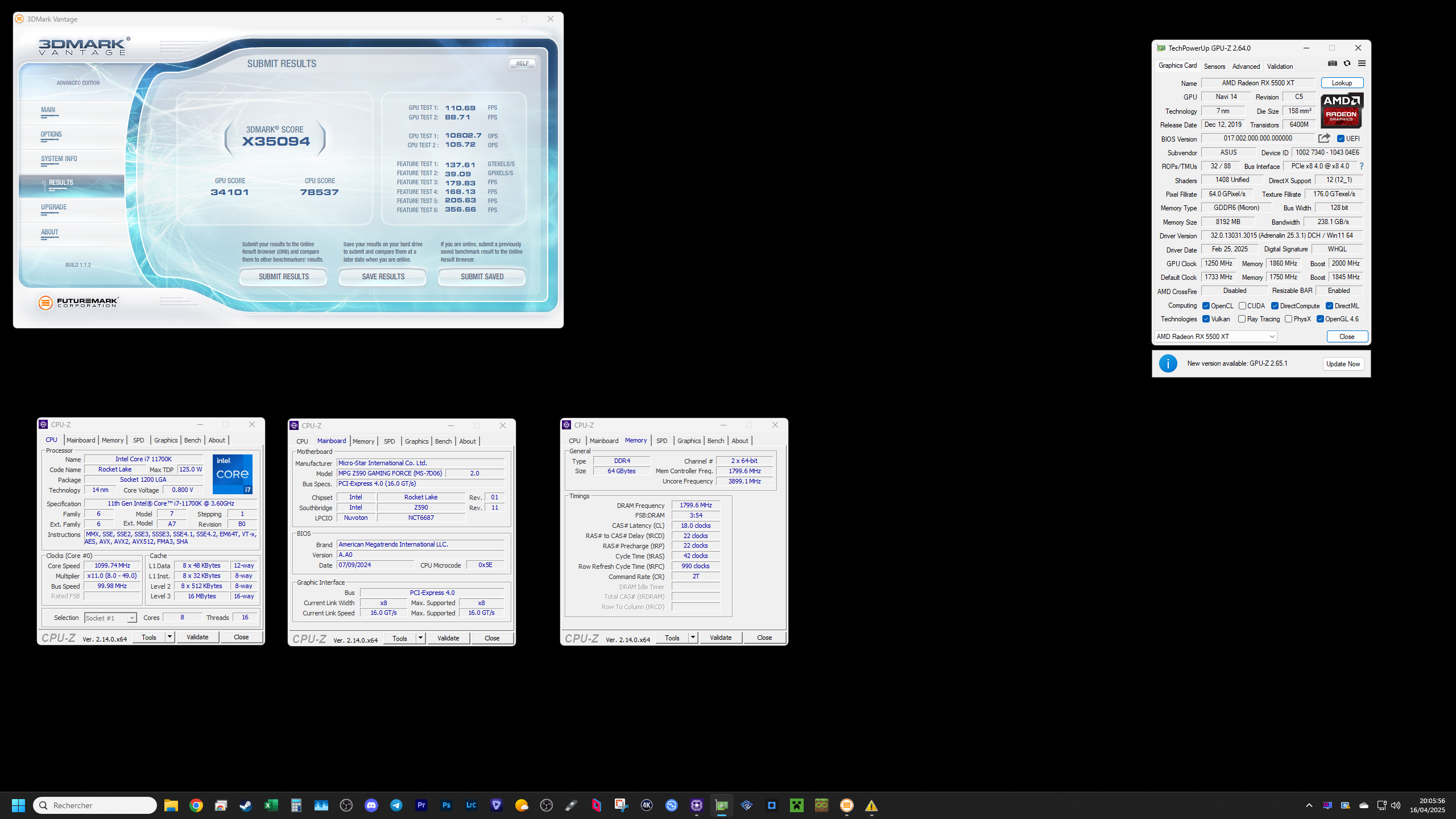Open Steam from the taskbar

pyautogui.click(x=246, y=805)
